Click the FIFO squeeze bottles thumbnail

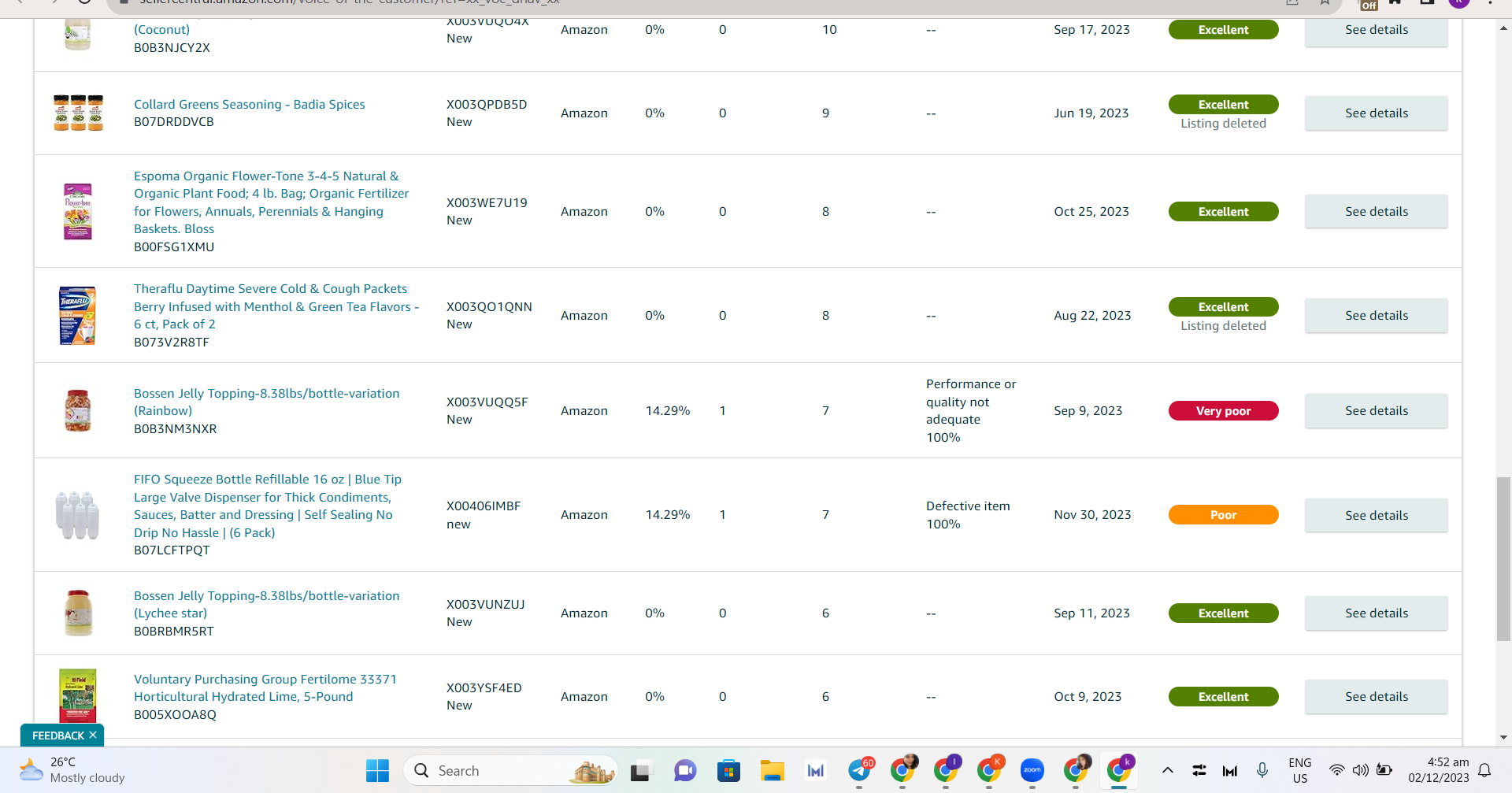point(78,515)
